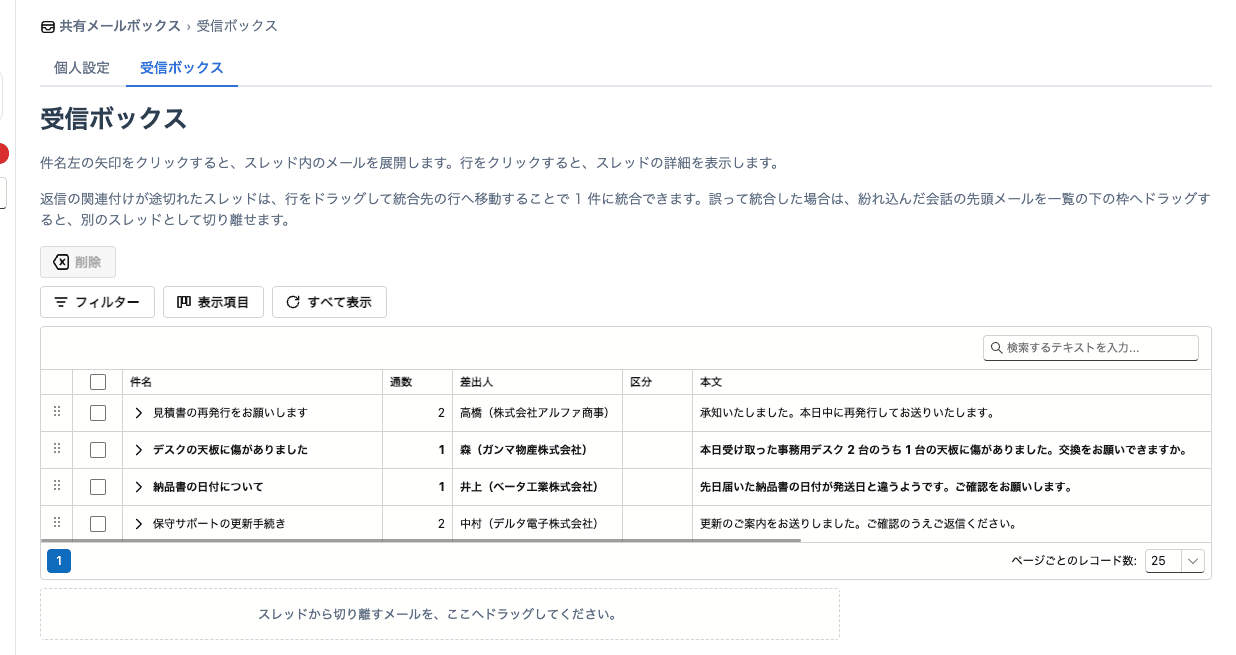Click drag handle of デスクの天板 row

(x=57, y=449)
